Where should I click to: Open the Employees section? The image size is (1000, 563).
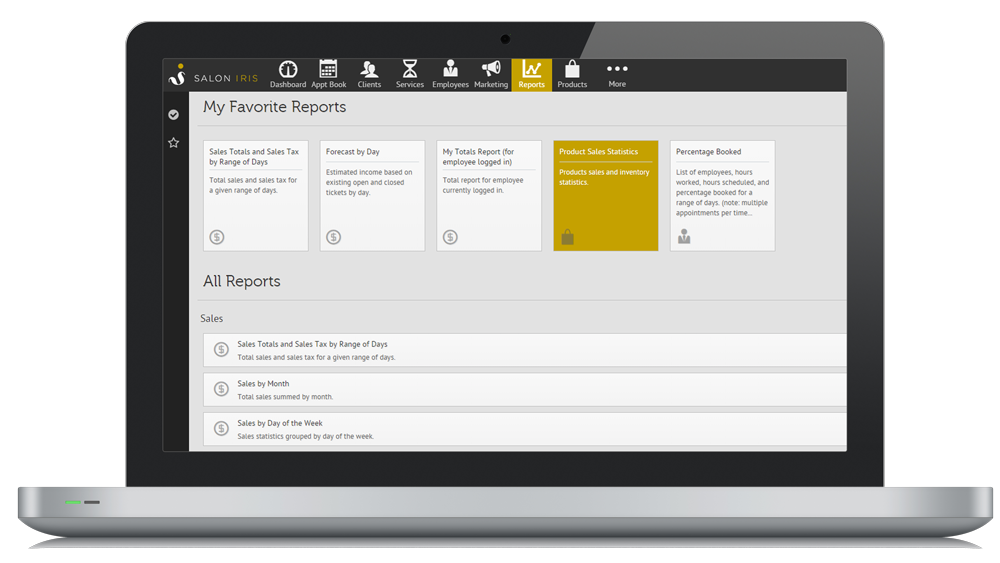coord(450,75)
